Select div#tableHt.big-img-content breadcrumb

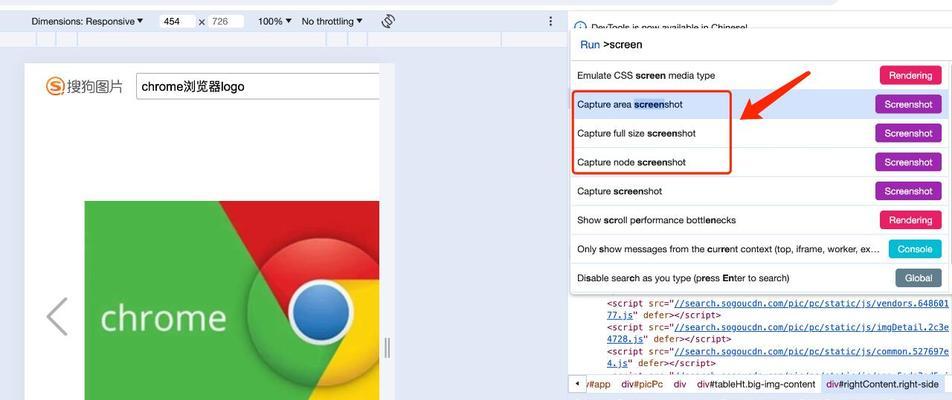(756, 384)
